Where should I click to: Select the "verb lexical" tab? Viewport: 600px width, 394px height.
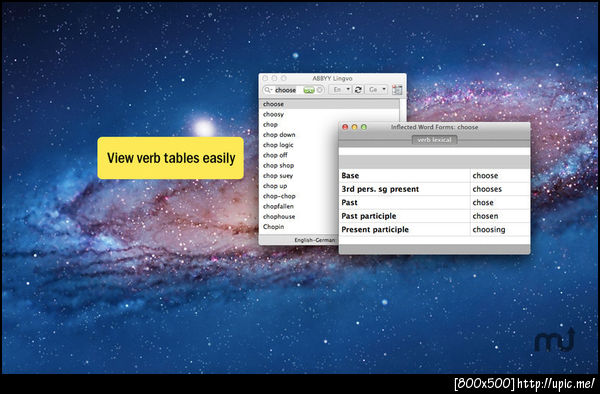[x=434, y=140]
